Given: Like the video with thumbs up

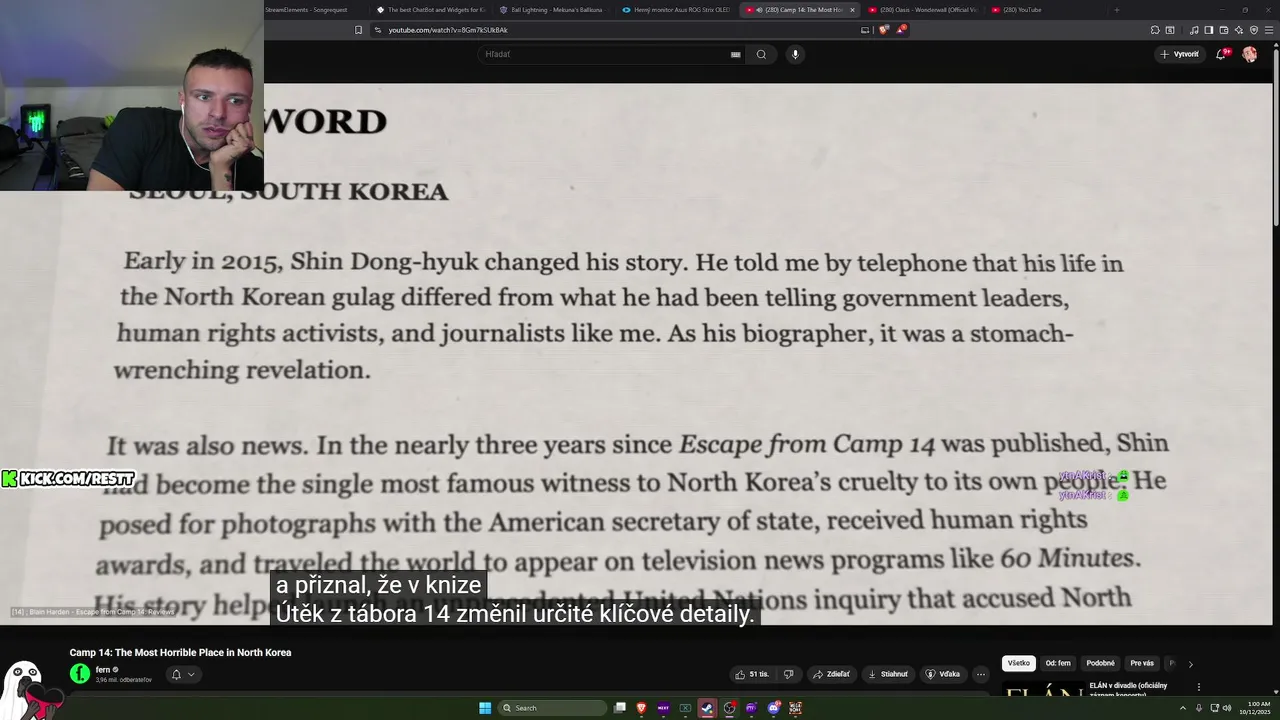Looking at the screenshot, I should coord(752,674).
